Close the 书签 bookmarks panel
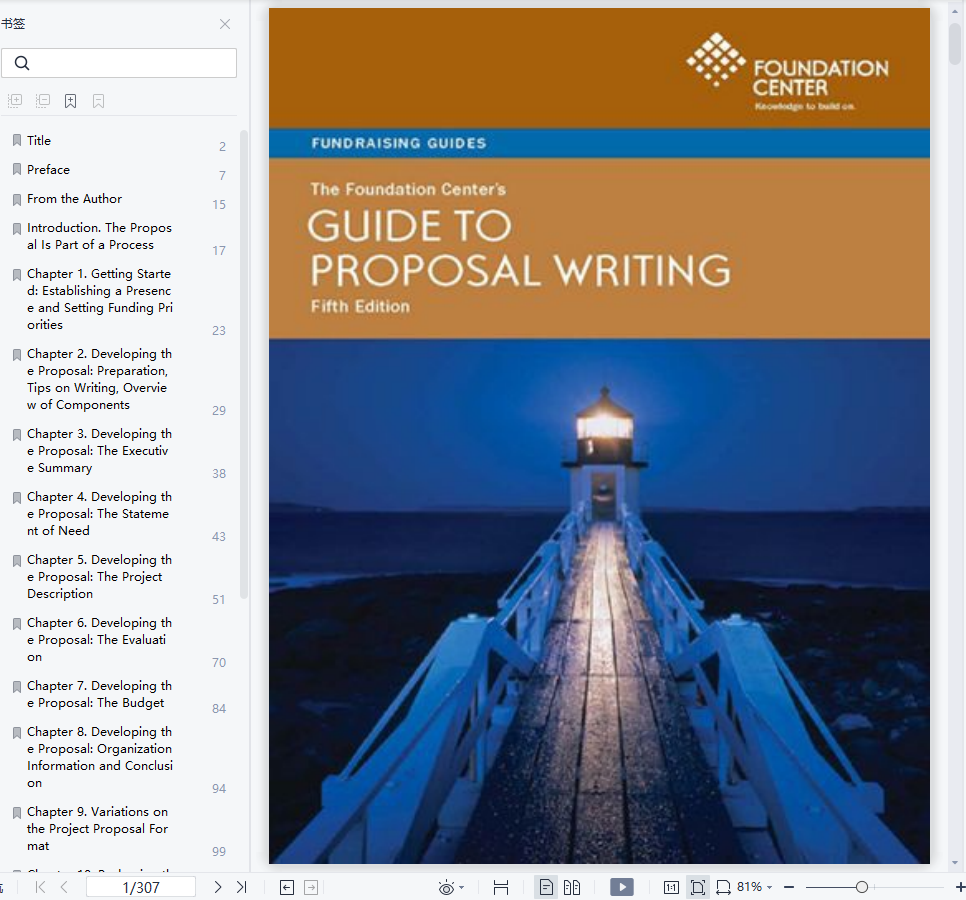The image size is (966, 900). pos(225,24)
